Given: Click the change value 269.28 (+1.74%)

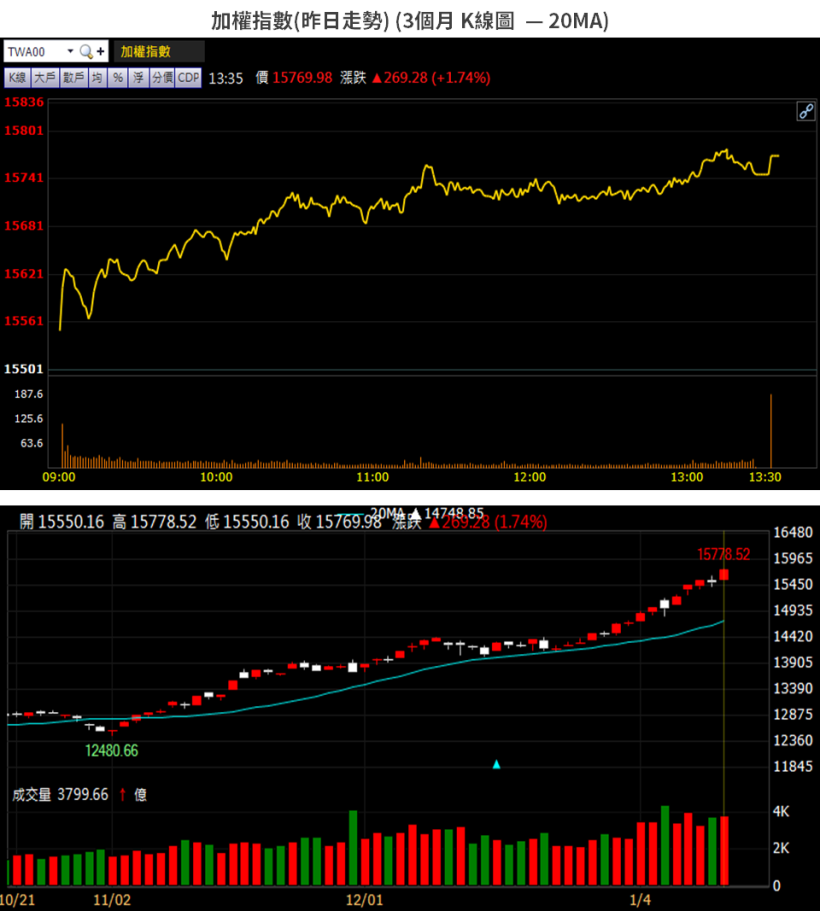Looking at the screenshot, I should point(431,78).
